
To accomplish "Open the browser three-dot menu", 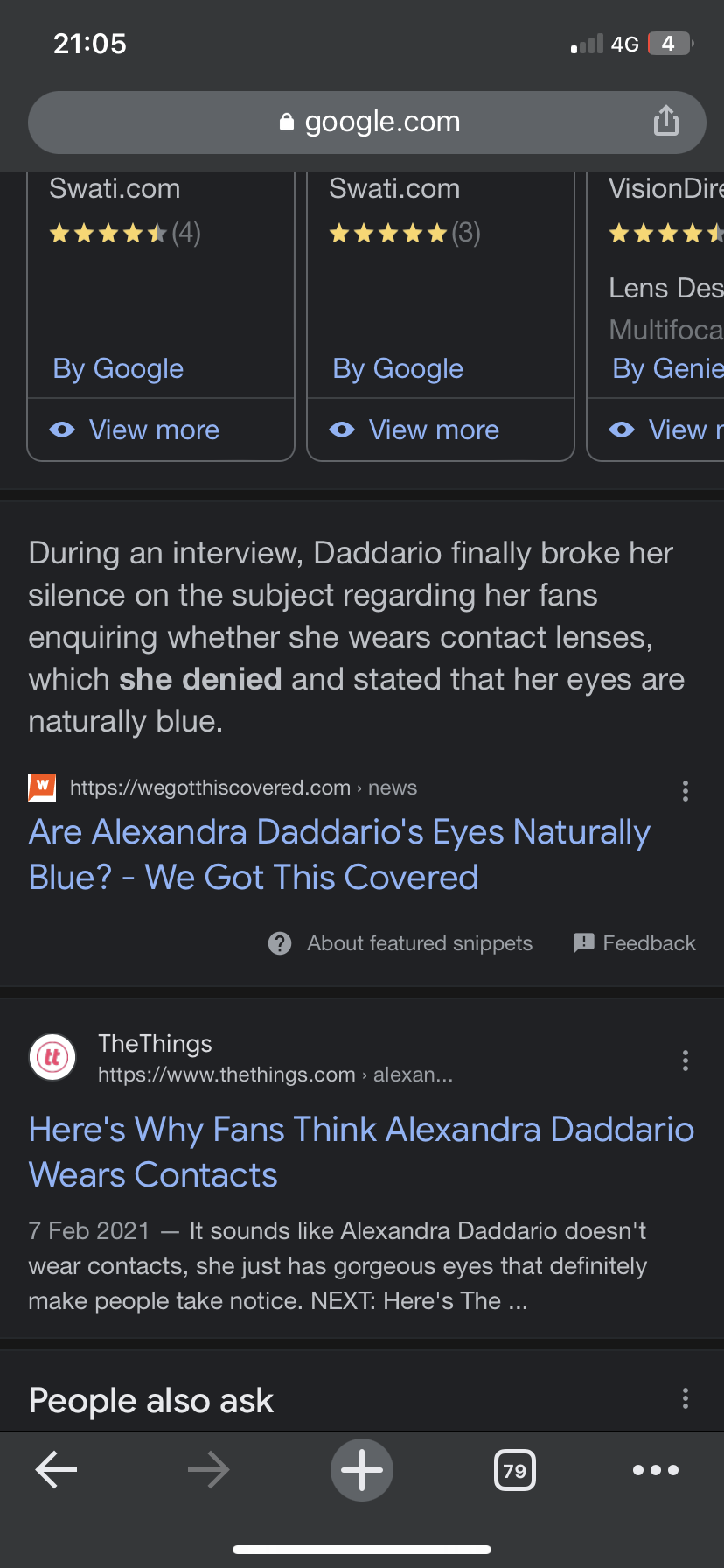I will click(x=656, y=1470).
